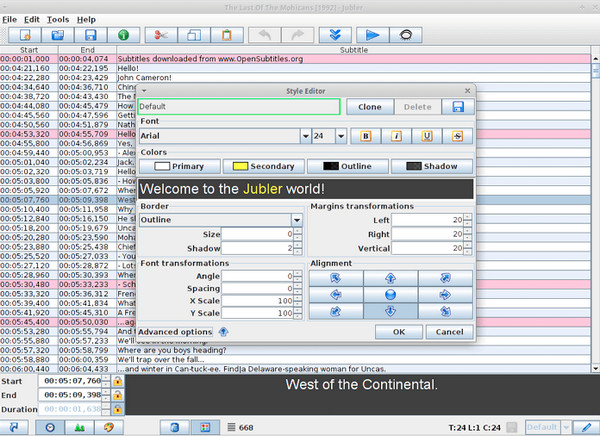
Task: Click the disabled Delete style button
Action: point(417,107)
